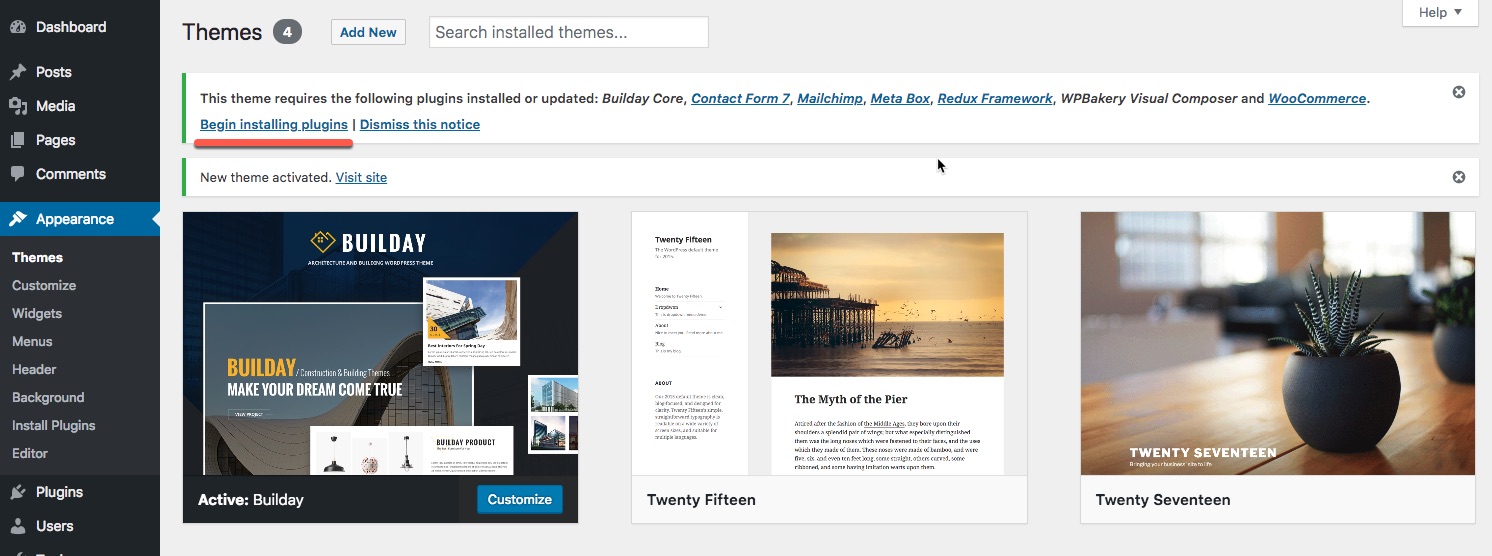Select Editor submenu item
Image resolution: width=1492 pixels, height=556 pixels.
click(x=30, y=453)
